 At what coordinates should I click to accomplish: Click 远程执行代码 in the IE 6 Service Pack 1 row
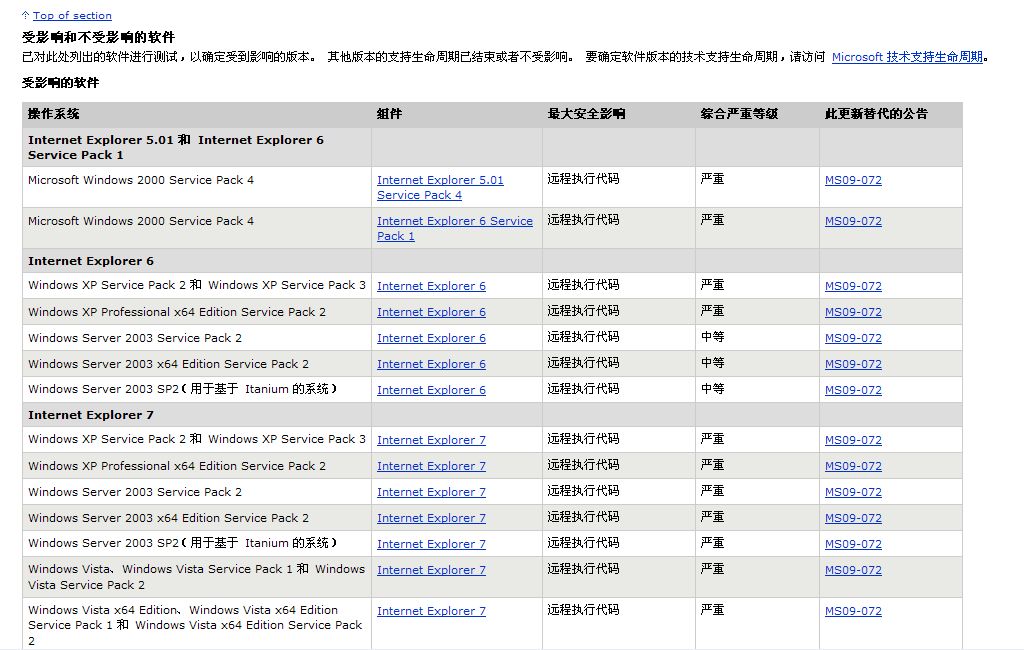583,220
